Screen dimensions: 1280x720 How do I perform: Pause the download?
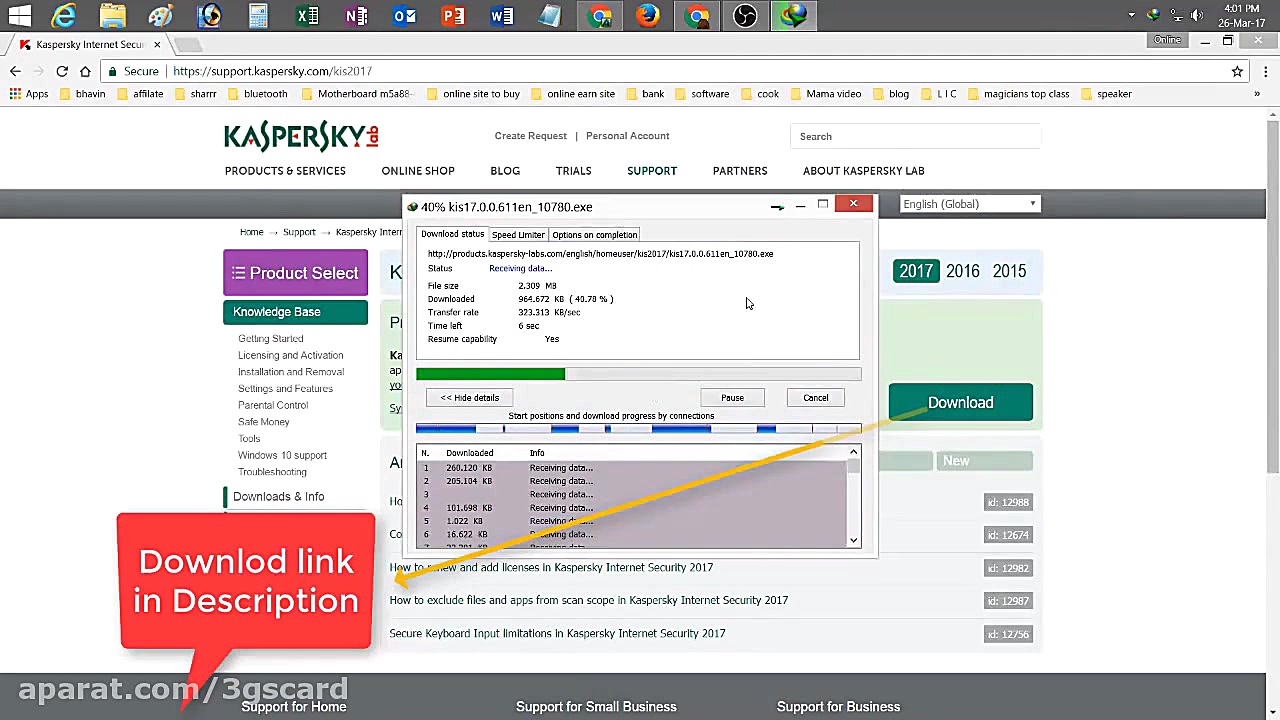[732, 397]
